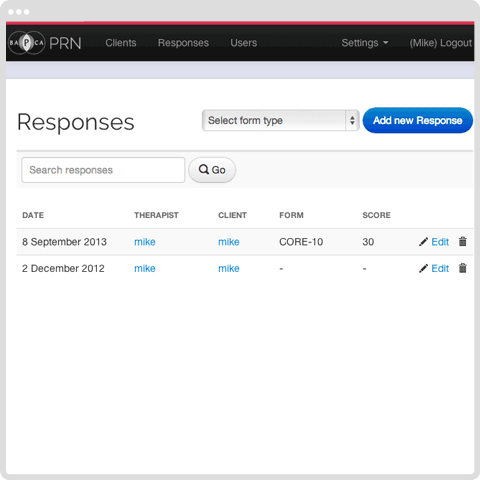Open client mike link in first row
The image size is (480, 480).
click(229, 242)
